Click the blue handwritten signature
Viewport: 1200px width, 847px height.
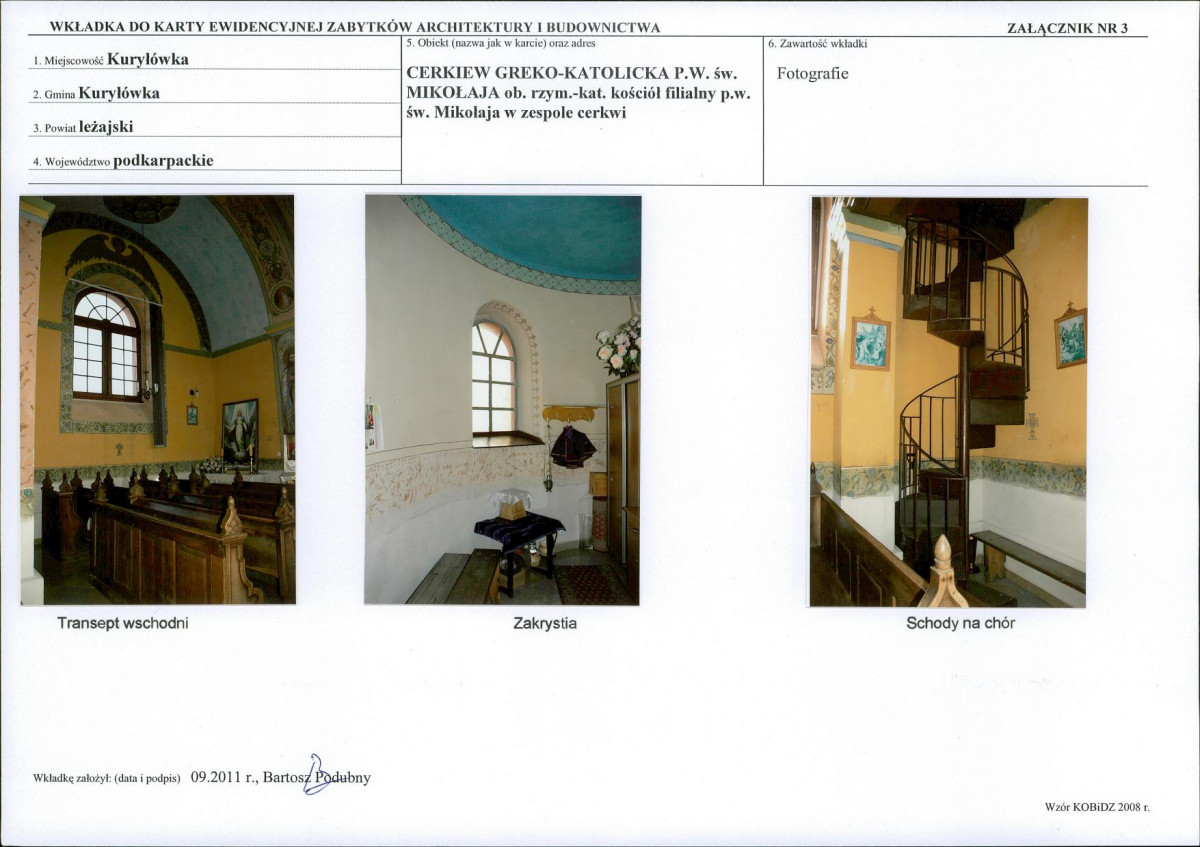(317, 775)
